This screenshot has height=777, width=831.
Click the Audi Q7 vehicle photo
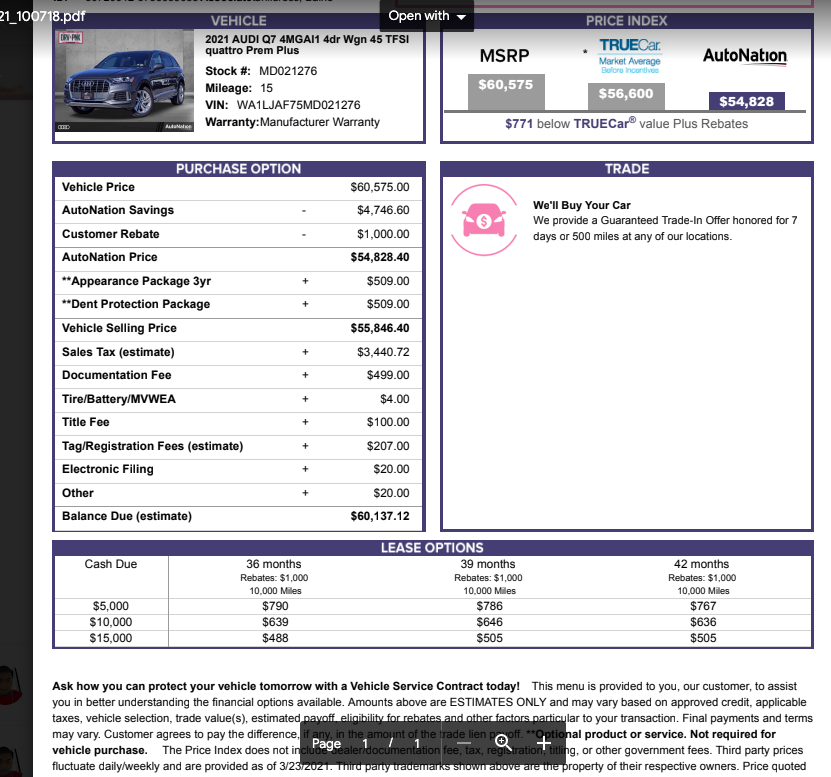125,81
